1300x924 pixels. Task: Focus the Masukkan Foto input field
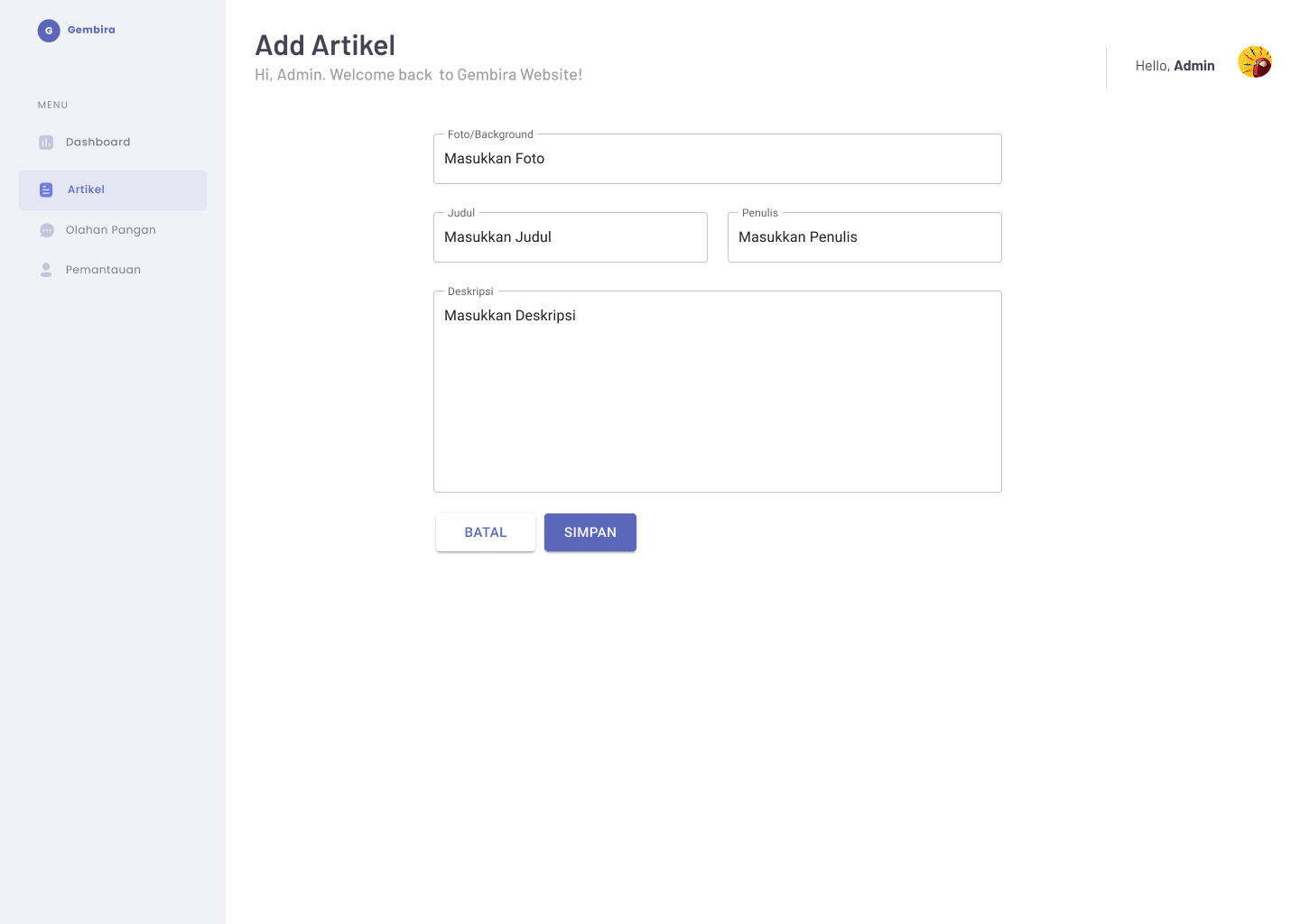717,159
